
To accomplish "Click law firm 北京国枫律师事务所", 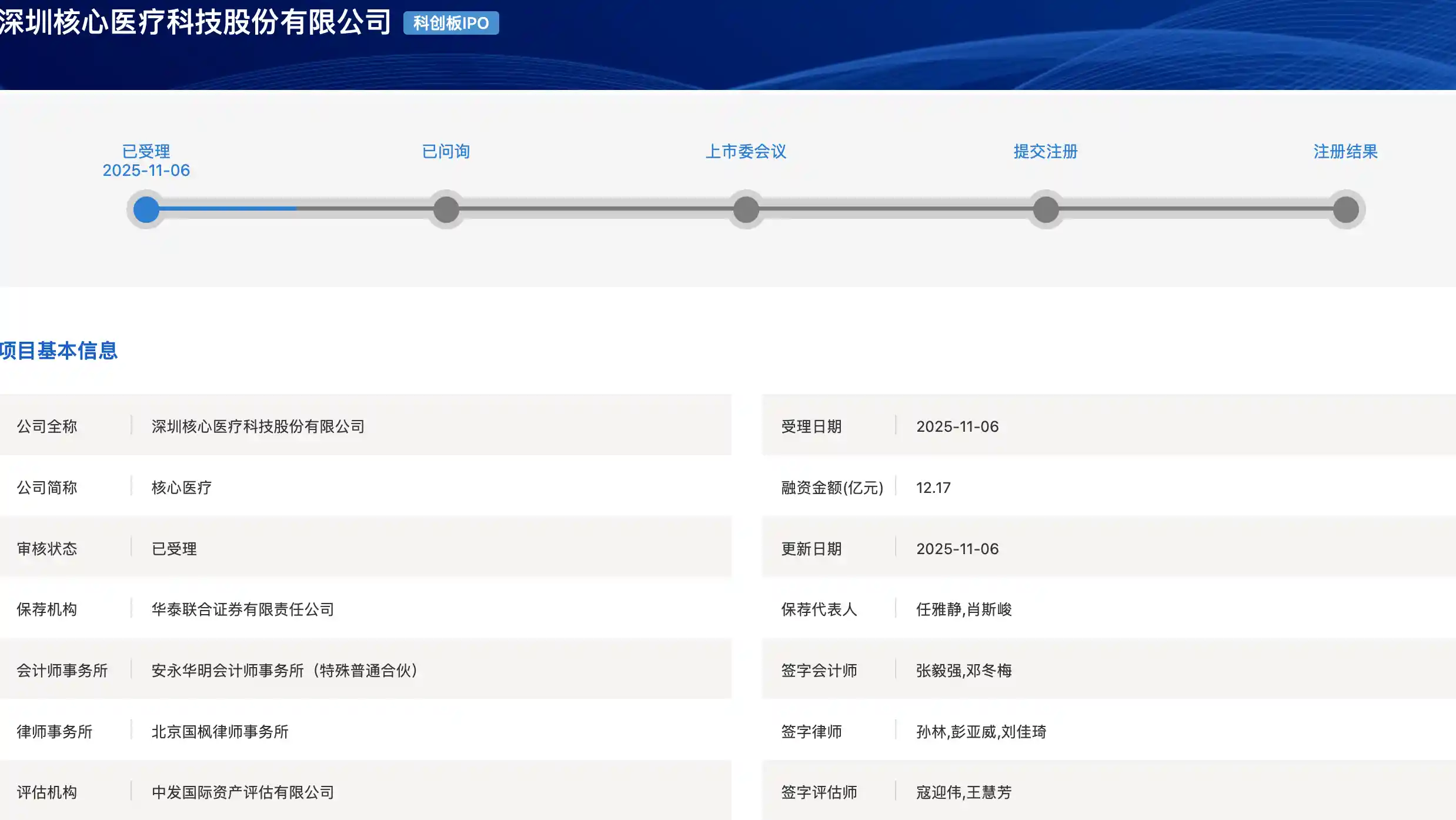I will coord(219,732).
